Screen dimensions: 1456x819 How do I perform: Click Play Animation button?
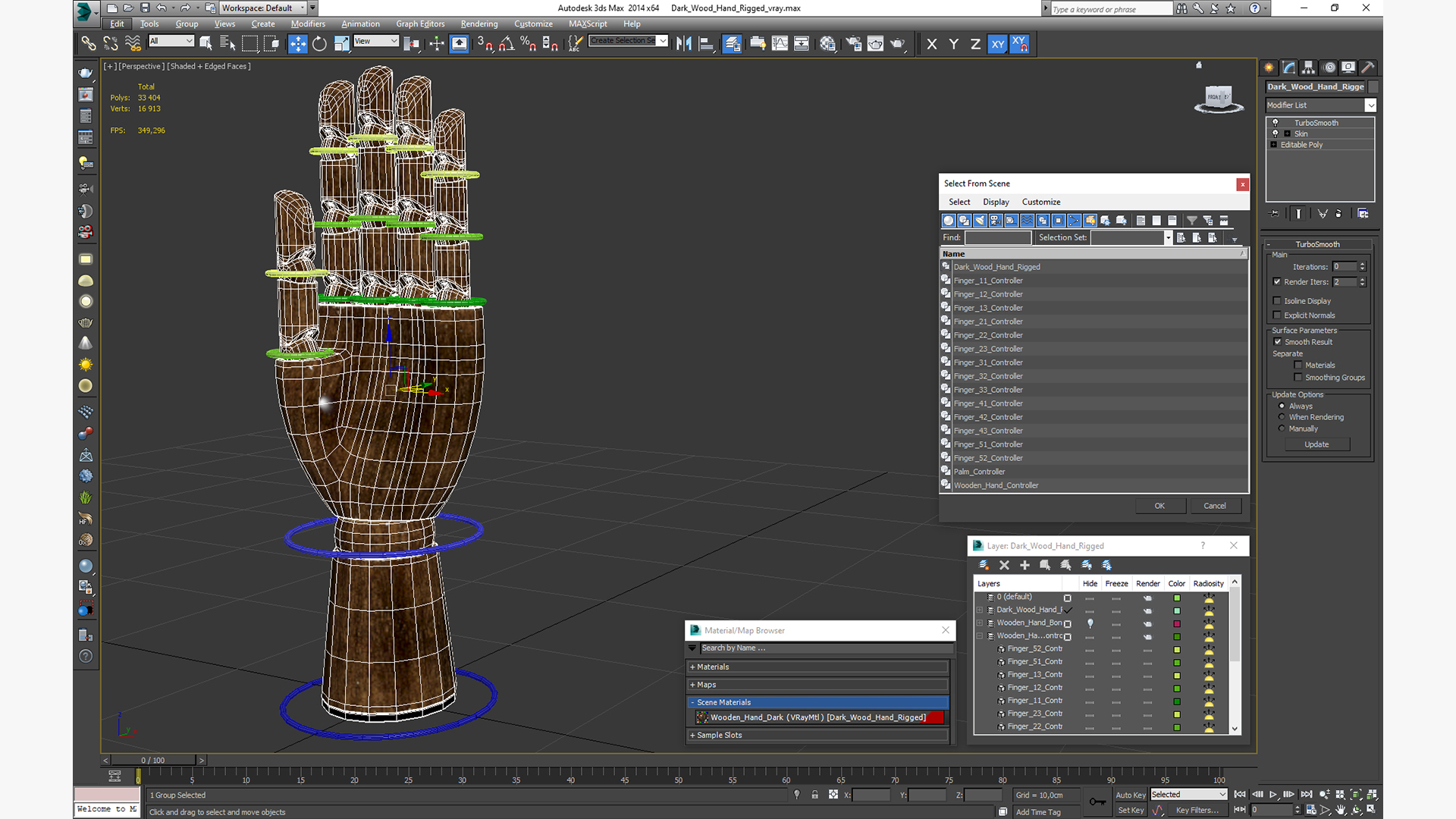1273,795
